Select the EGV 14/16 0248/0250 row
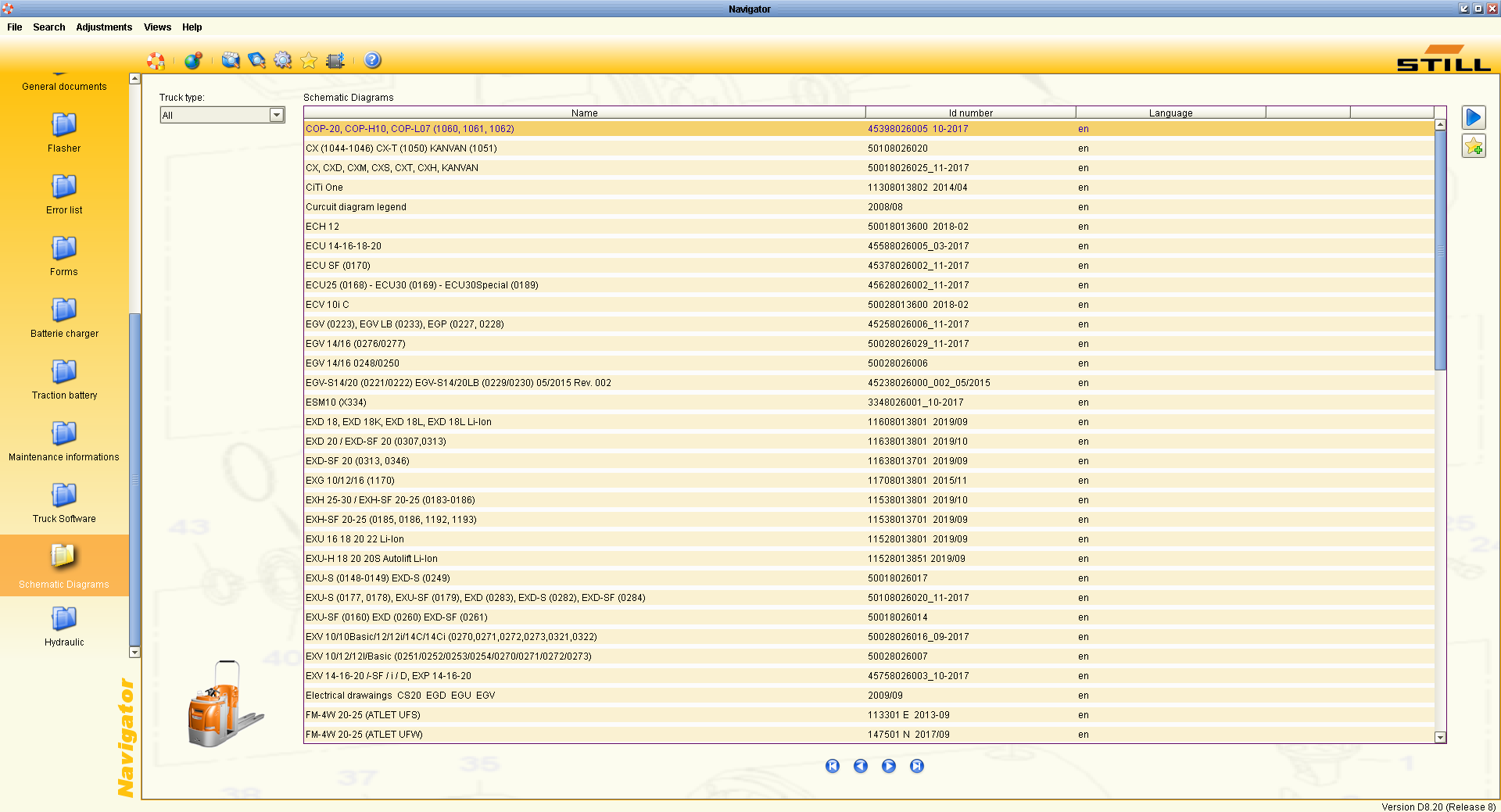Viewport: 1501px width, 812px height. [869, 363]
